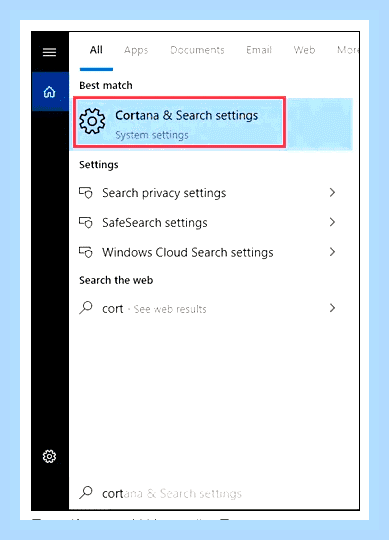Click the Cortana & Search settings gear icon
Viewport: 389px width, 540px height.
92,121
